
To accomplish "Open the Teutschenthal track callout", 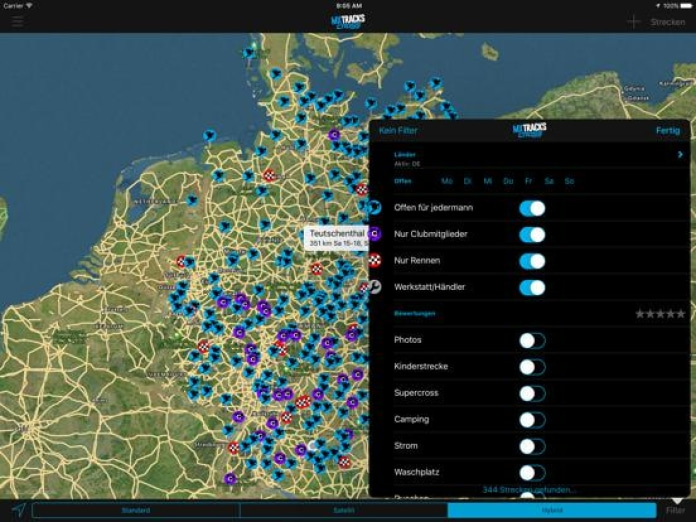I will 336,238.
